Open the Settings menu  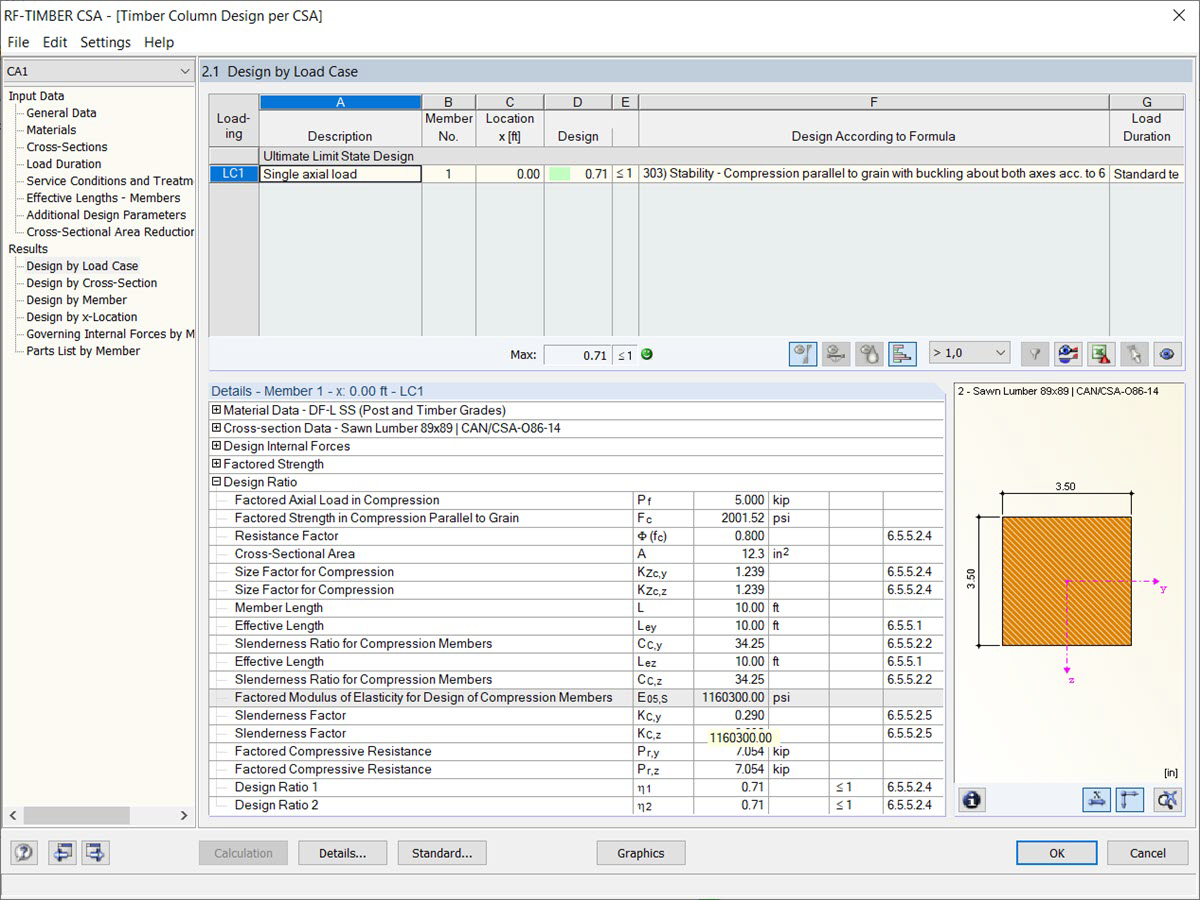(x=105, y=42)
